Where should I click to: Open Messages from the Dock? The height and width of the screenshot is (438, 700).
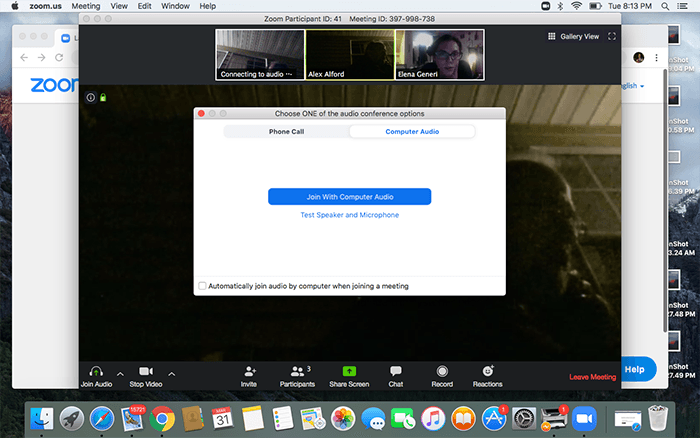(373, 419)
